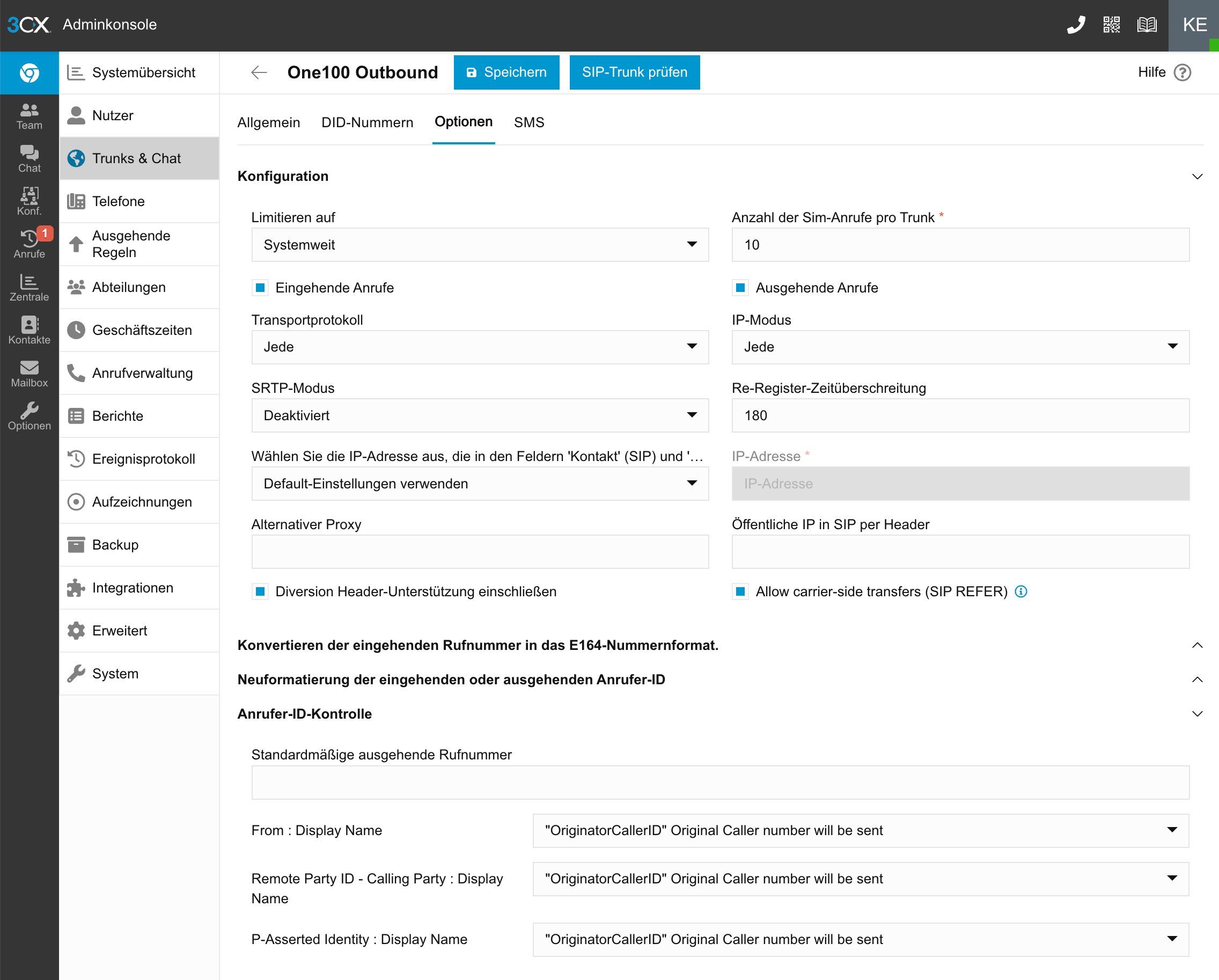Focus the Öffentliche IP in SIP field
The width and height of the screenshot is (1219, 980).
point(960,552)
